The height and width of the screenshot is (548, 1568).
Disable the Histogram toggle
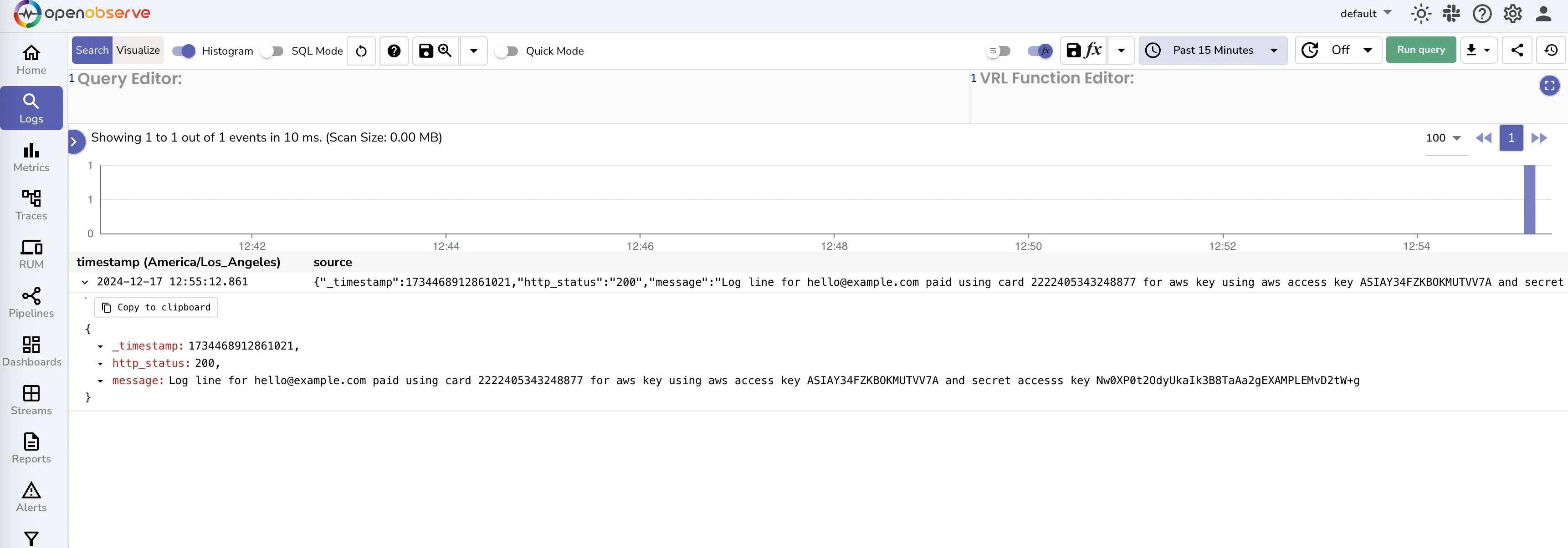[x=183, y=51]
